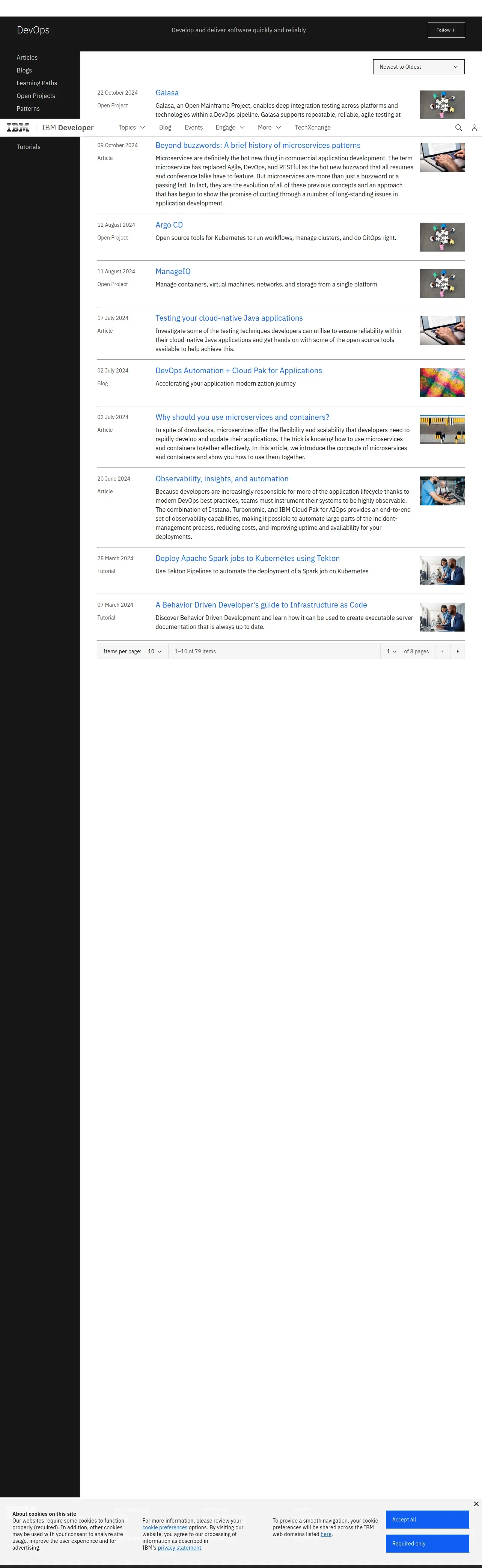Click the Observability article thumbnail

coord(443,491)
